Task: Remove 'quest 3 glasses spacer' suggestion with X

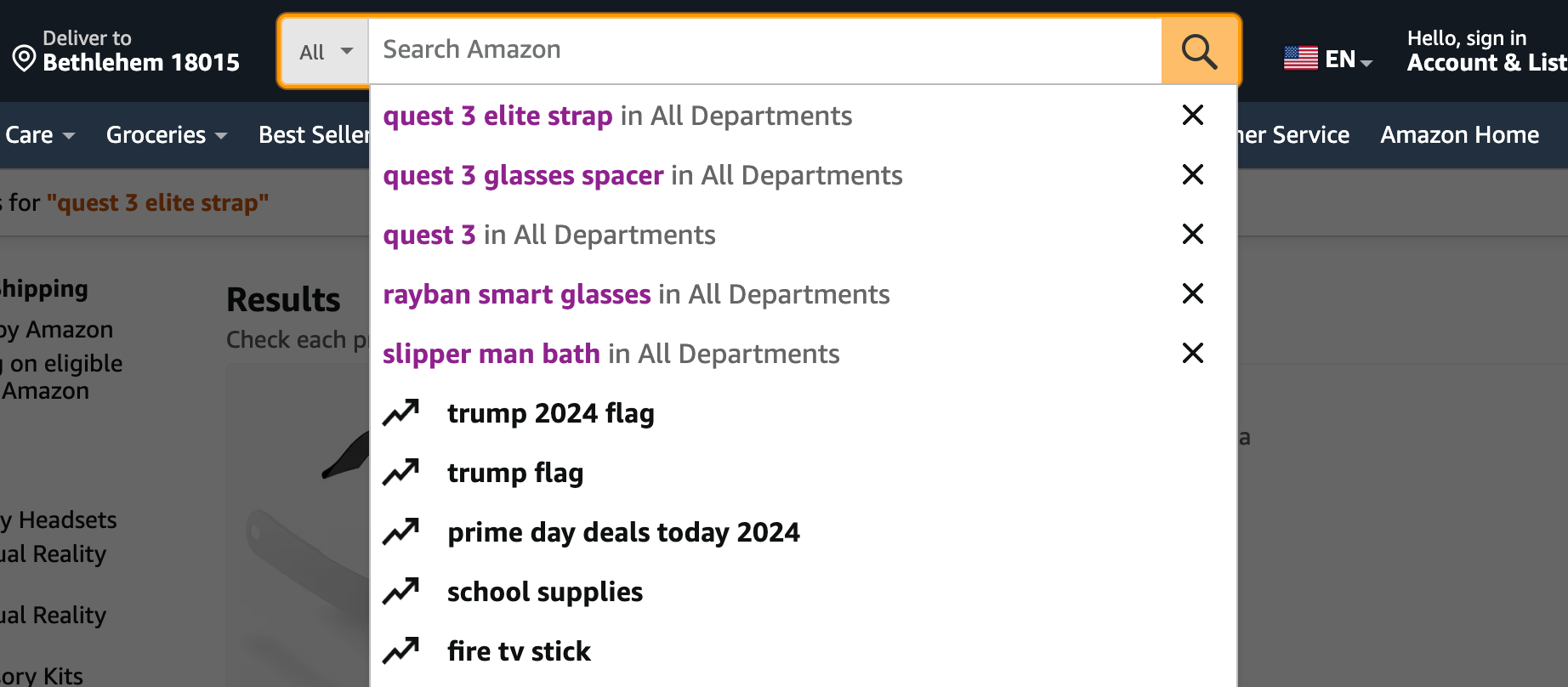Action: tap(1193, 174)
